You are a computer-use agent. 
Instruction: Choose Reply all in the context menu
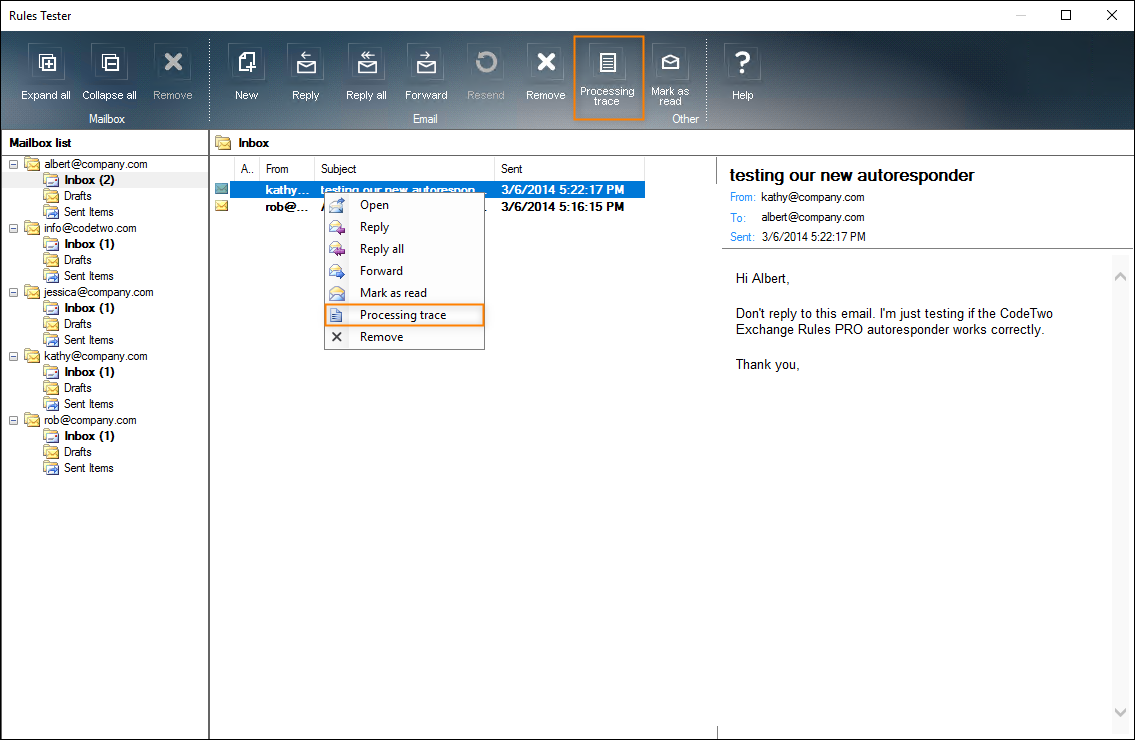click(405, 249)
